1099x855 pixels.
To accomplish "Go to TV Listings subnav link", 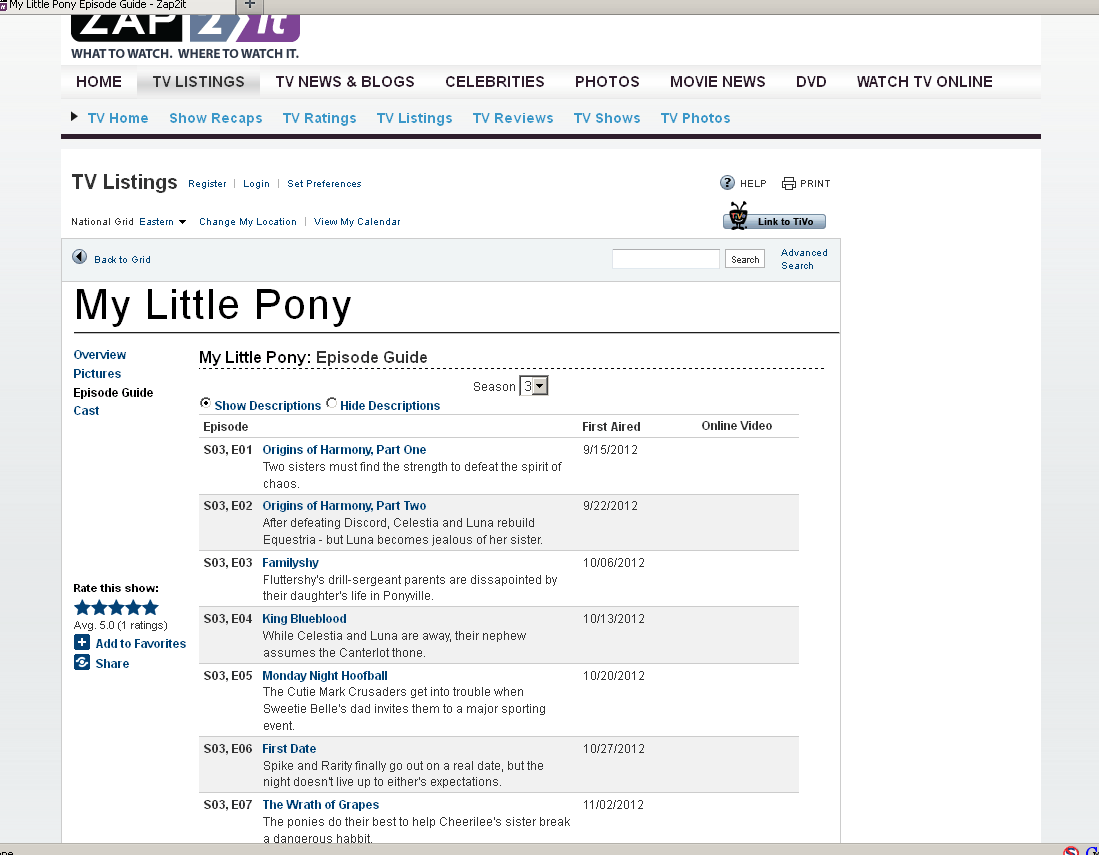I will pos(414,118).
